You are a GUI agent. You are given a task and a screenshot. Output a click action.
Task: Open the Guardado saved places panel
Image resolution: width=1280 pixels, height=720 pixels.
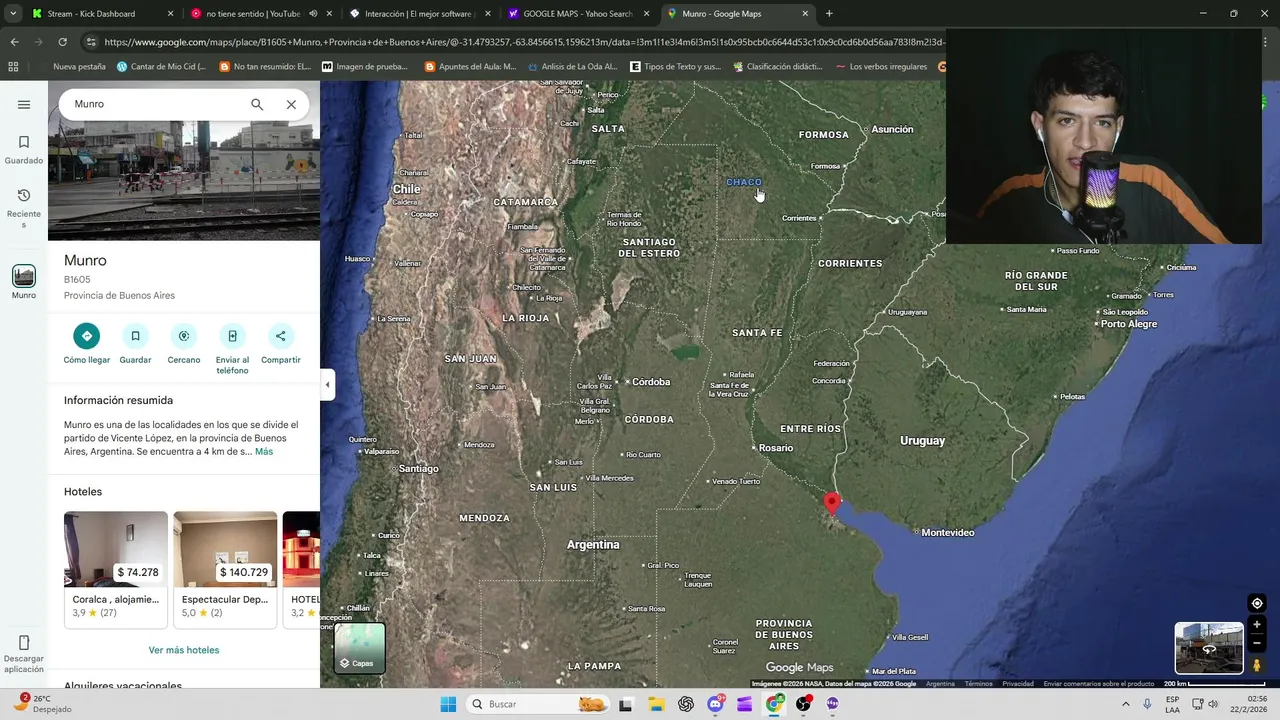[24, 150]
